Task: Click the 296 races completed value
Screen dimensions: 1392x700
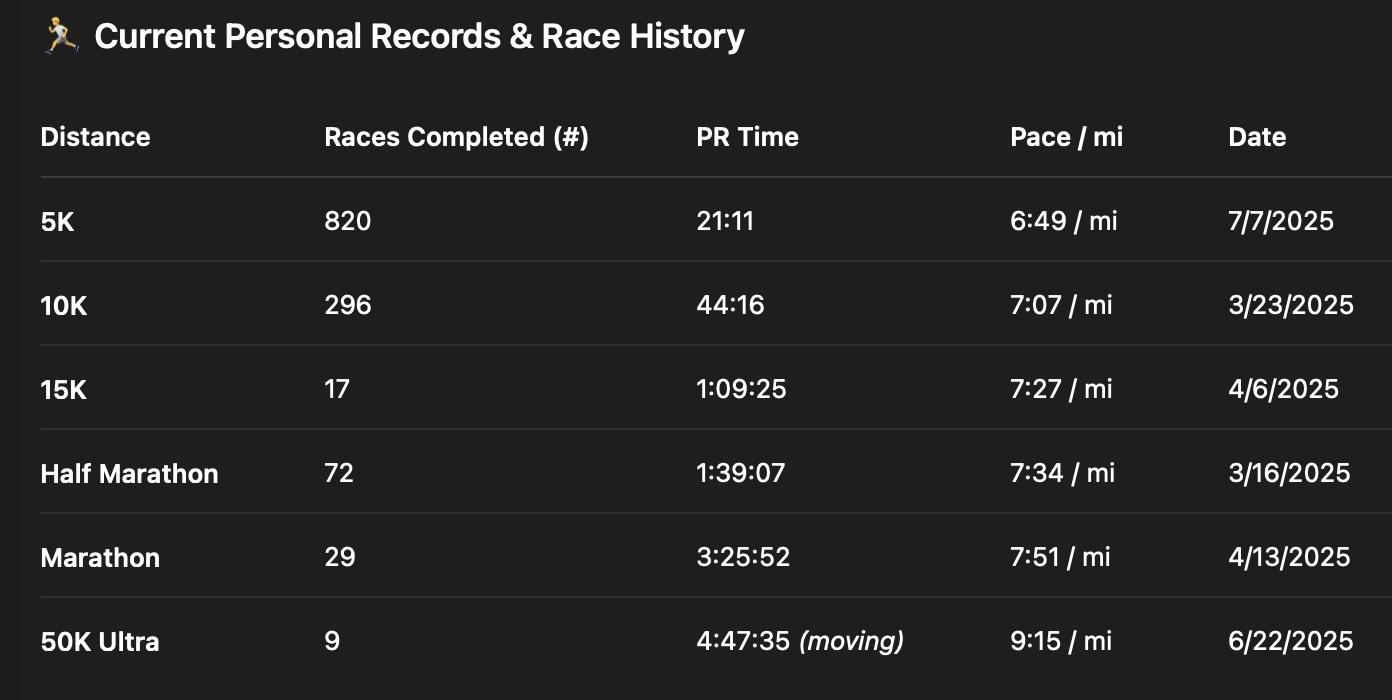Action: 347,305
